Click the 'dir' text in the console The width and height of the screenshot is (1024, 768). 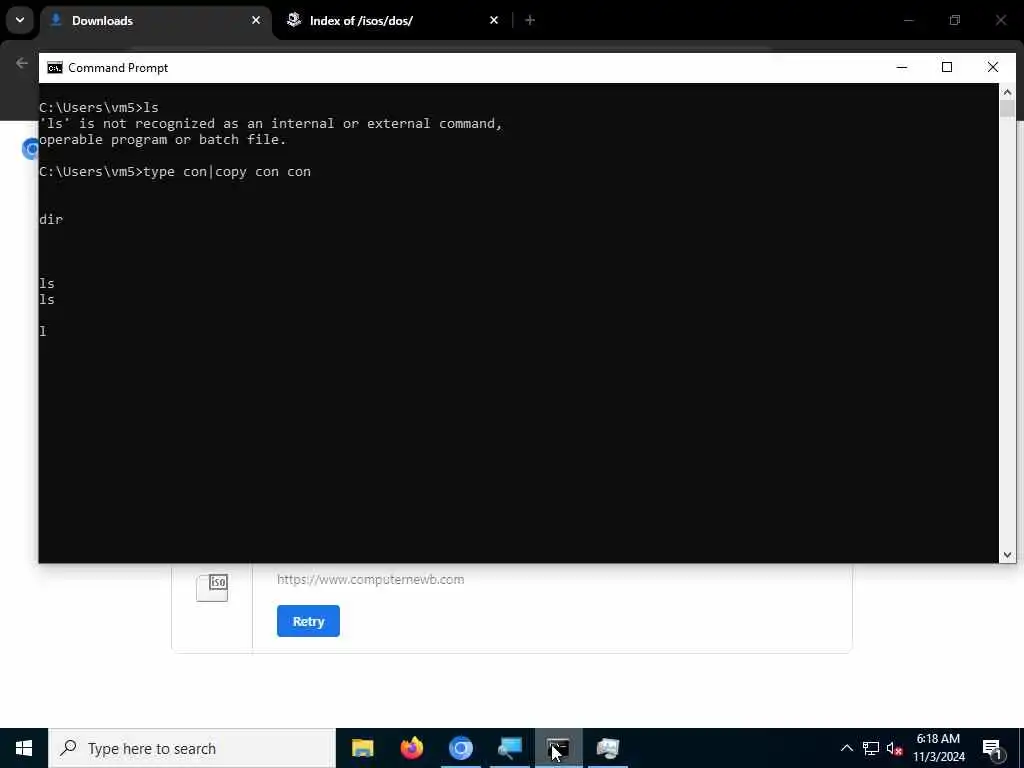pos(51,219)
